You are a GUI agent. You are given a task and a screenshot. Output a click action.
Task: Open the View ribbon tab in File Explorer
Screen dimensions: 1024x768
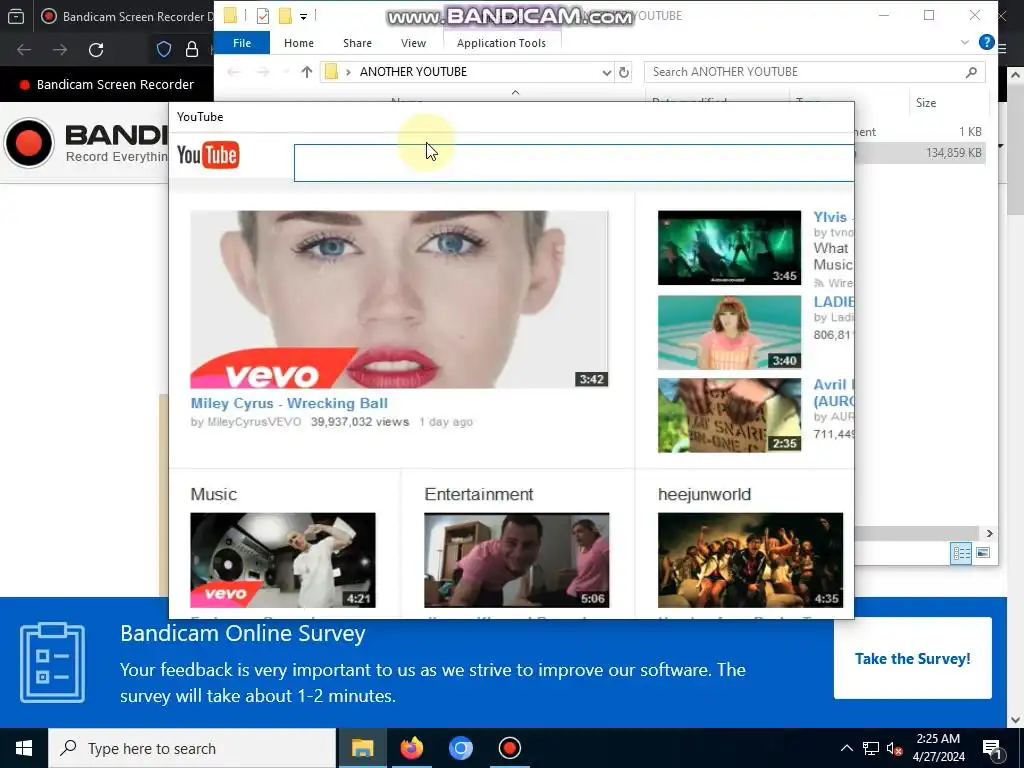click(413, 42)
